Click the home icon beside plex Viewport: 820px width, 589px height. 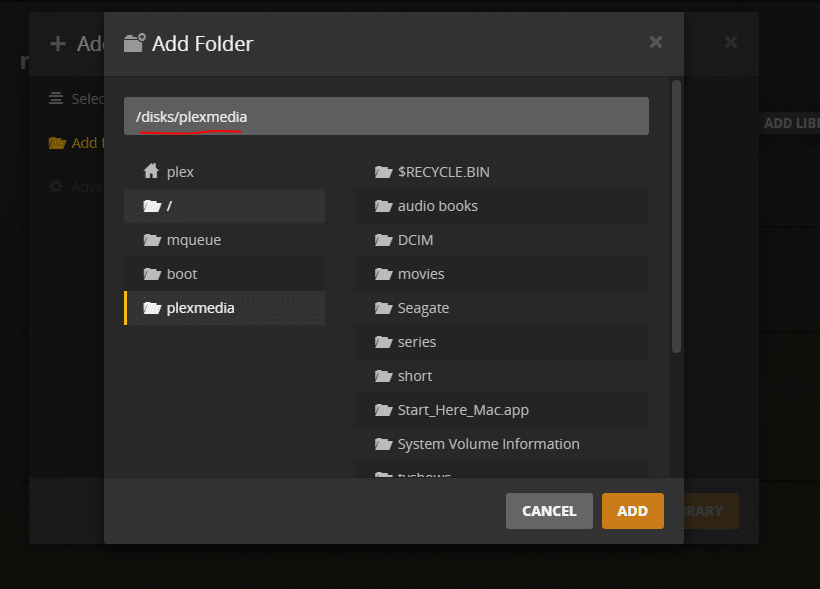point(151,171)
